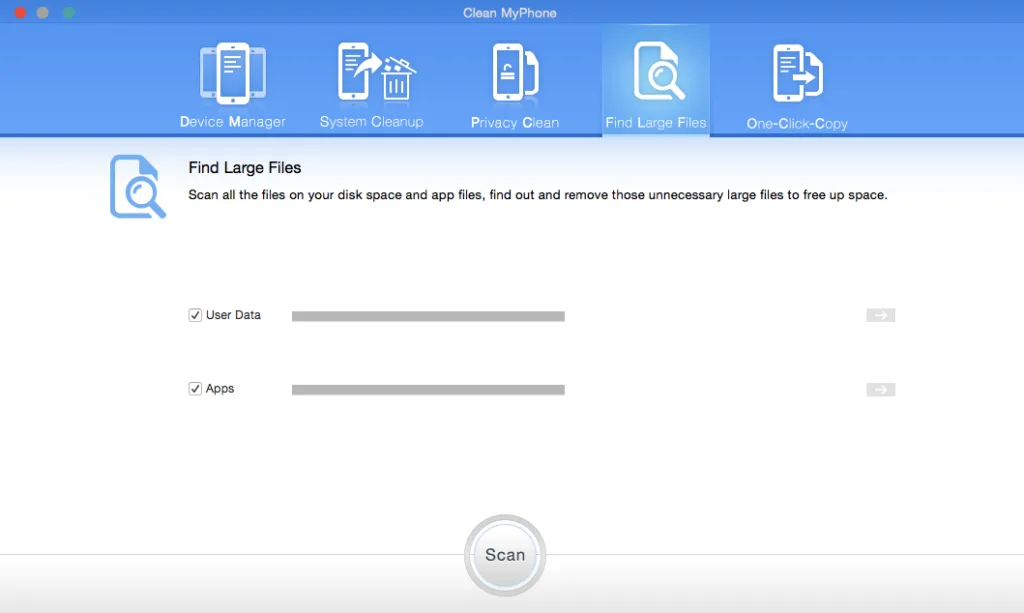The height and width of the screenshot is (613, 1024).
Task: Uncheck the Apps checkbox
Action: 195,389
